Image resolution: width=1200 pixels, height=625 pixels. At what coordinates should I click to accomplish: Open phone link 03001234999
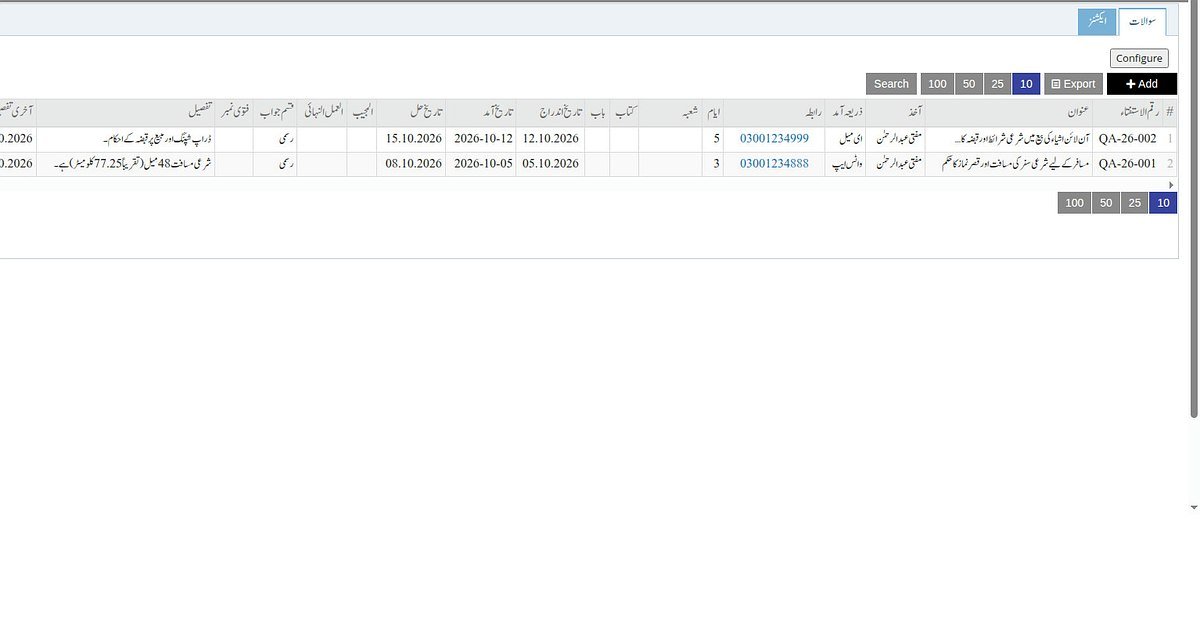pyautogui.click(x=774, y=139)
